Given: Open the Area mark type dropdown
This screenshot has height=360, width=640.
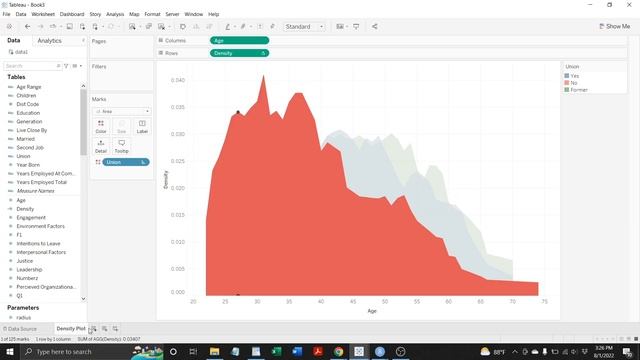Looking at the screenshot, I should pos(122,111).
